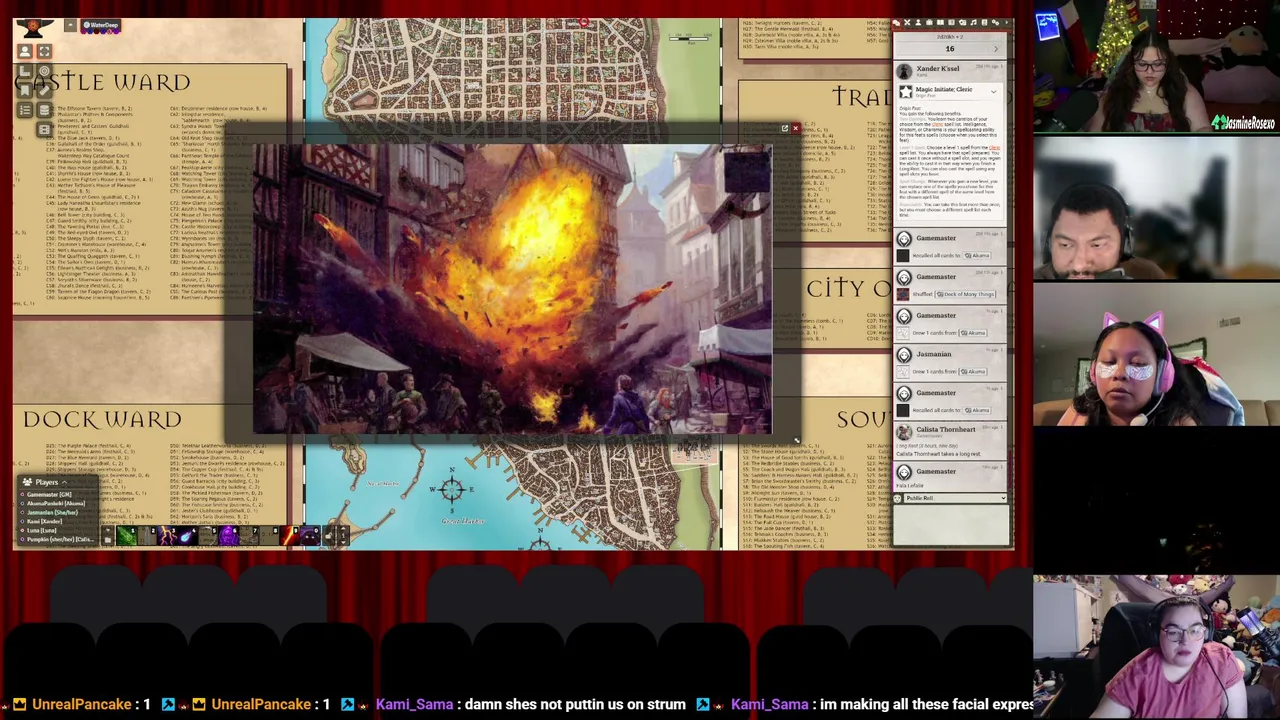The image size is (1280, 720).
Task: Open the first Akuma card hand link
Action: point(977,256)
